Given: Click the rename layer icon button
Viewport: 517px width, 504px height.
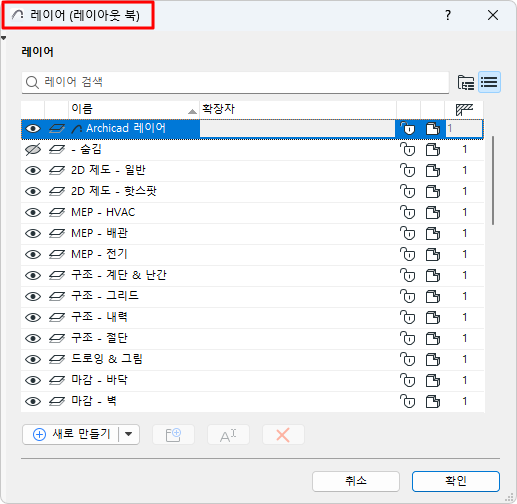Looking at the screenshot, I should tap(228, 435).
